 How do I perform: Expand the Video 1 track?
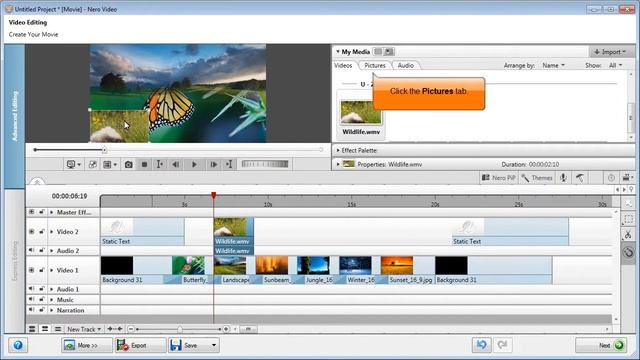coord(52,270)
